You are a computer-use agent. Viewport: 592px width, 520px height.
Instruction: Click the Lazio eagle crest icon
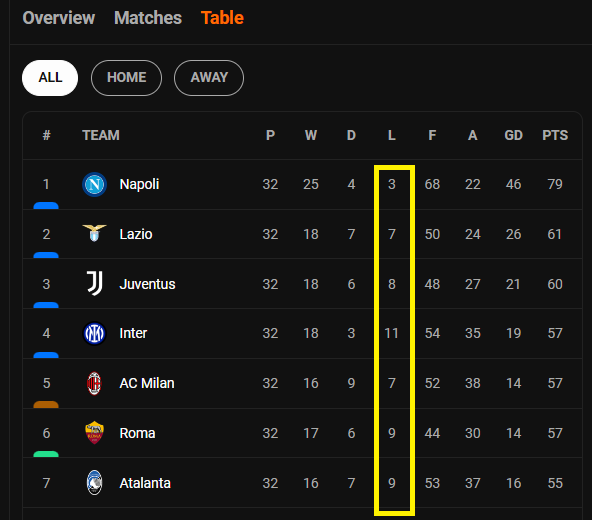94,233
